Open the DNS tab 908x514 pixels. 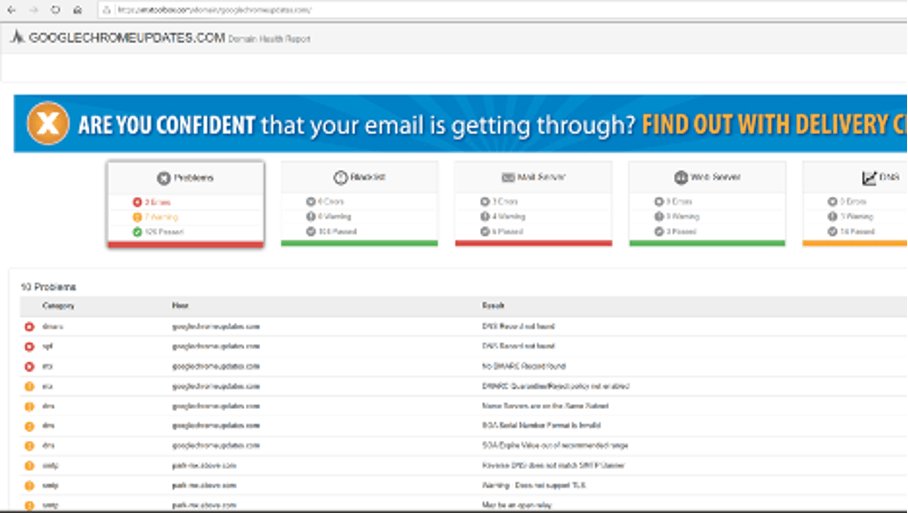[x=855, y=203]
